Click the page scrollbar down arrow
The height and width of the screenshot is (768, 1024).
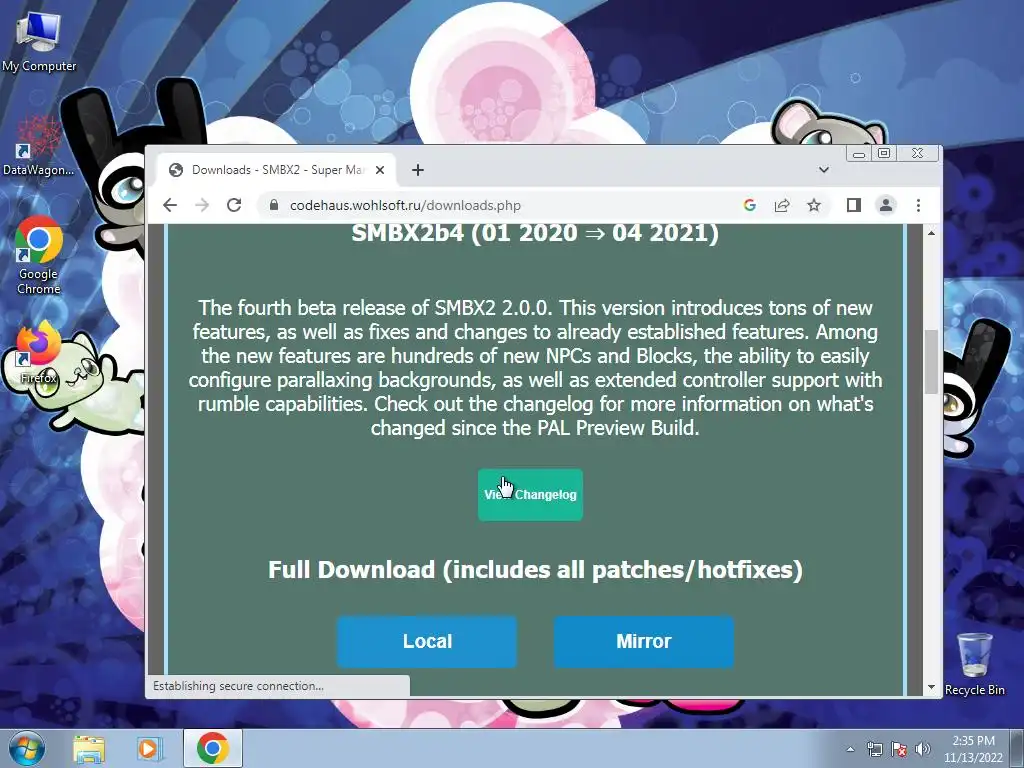pyautogui.click(x=931, y=688)
